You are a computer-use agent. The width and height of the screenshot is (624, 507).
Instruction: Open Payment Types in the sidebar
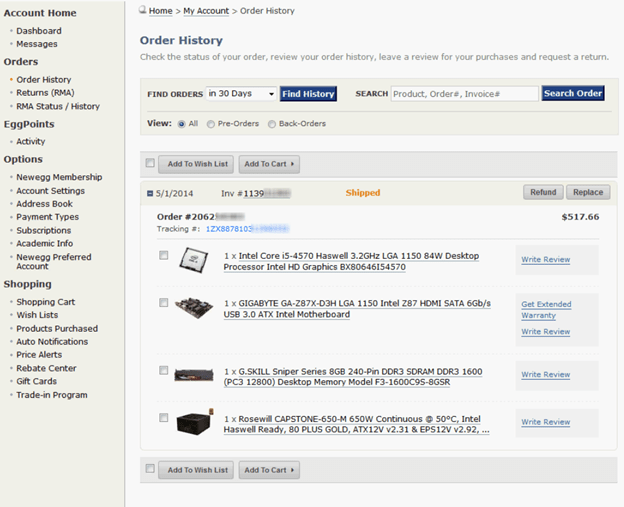pyautogui.click(x=48, y=217)
